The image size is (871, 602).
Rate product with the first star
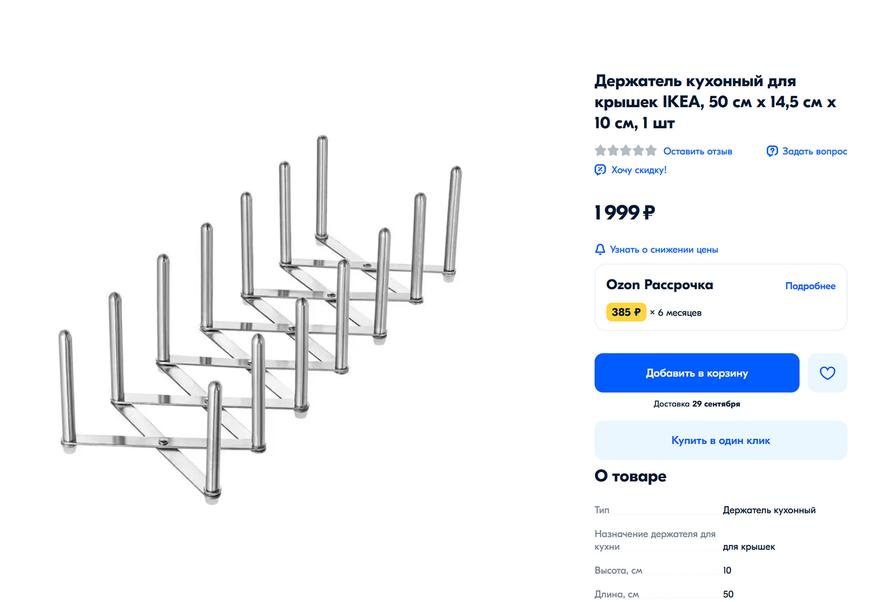click(601, 151)
